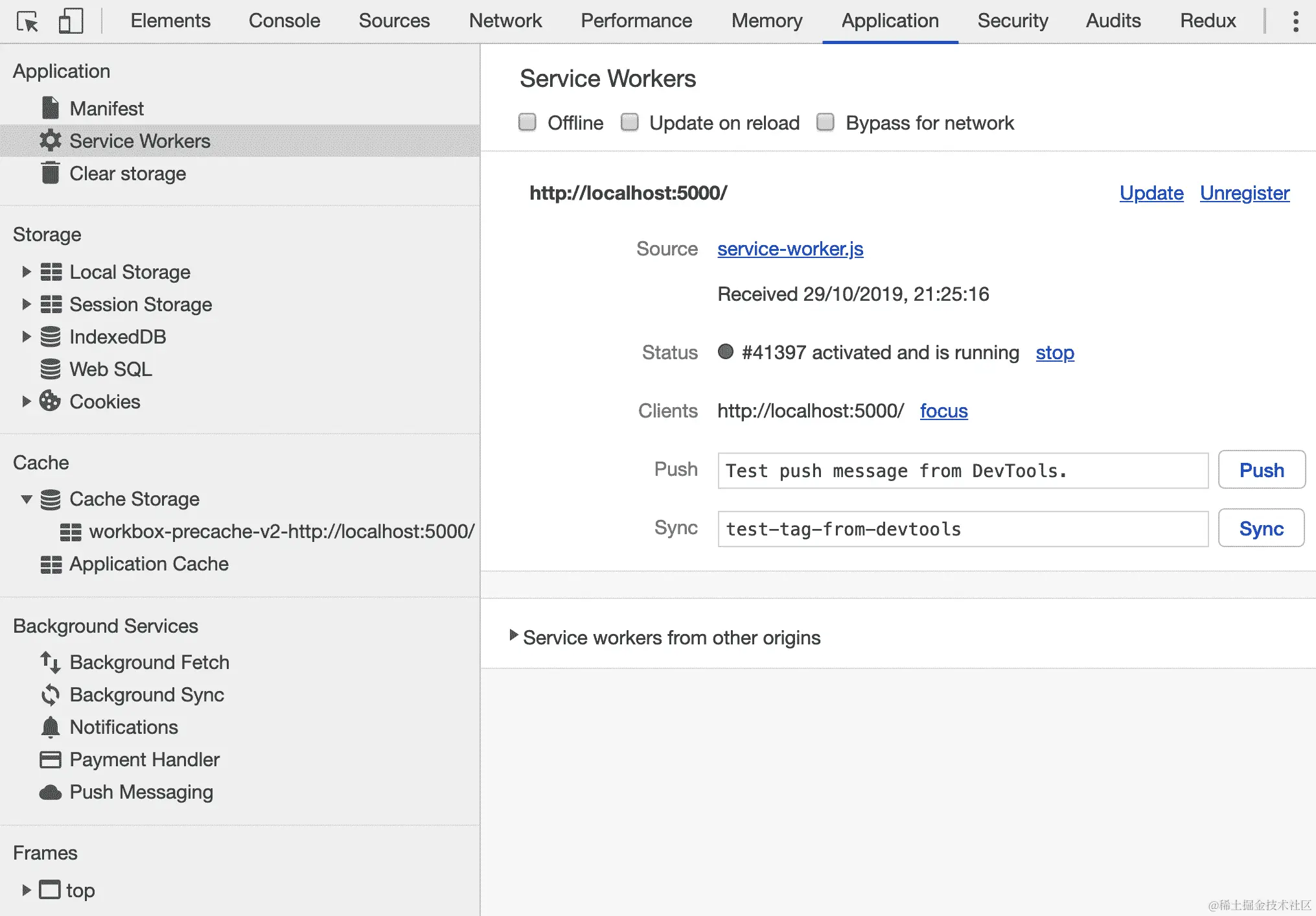Click the Sync tag input field
The width and height of the screenshot is (1316, 916).
tap(962, 529)
